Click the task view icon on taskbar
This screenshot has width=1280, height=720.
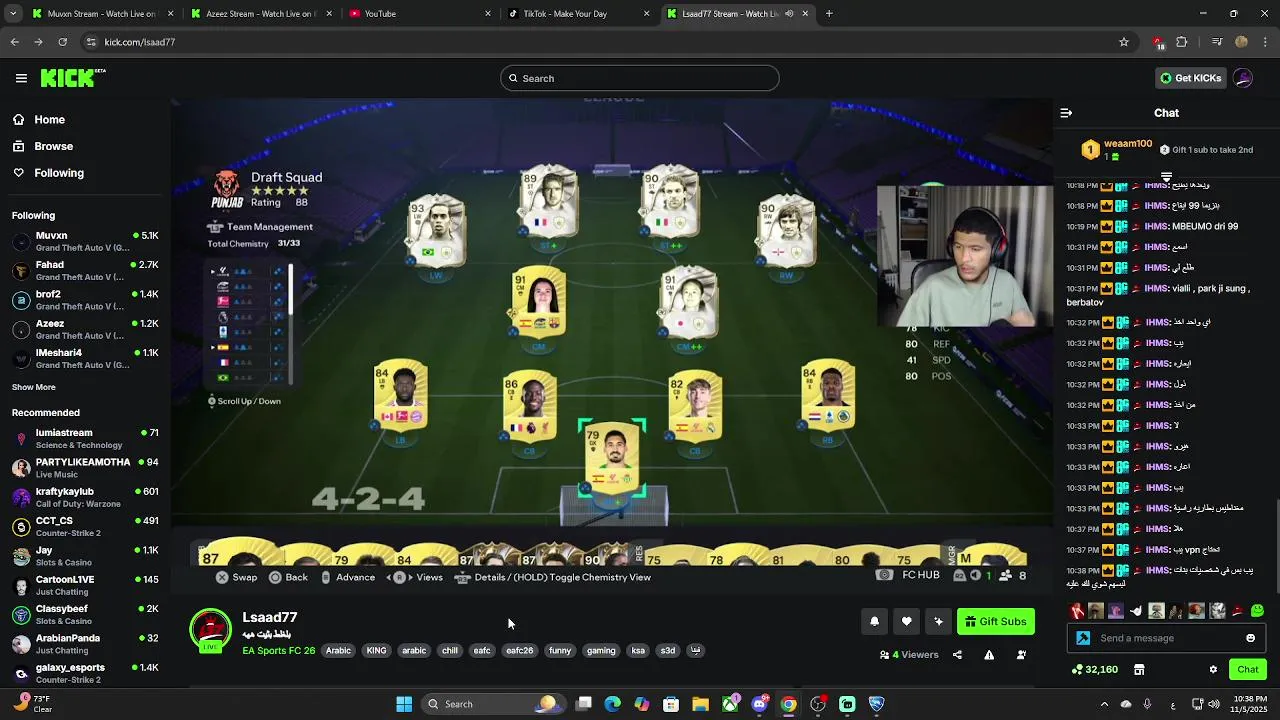pyautogui.click(x=584, y=704)
